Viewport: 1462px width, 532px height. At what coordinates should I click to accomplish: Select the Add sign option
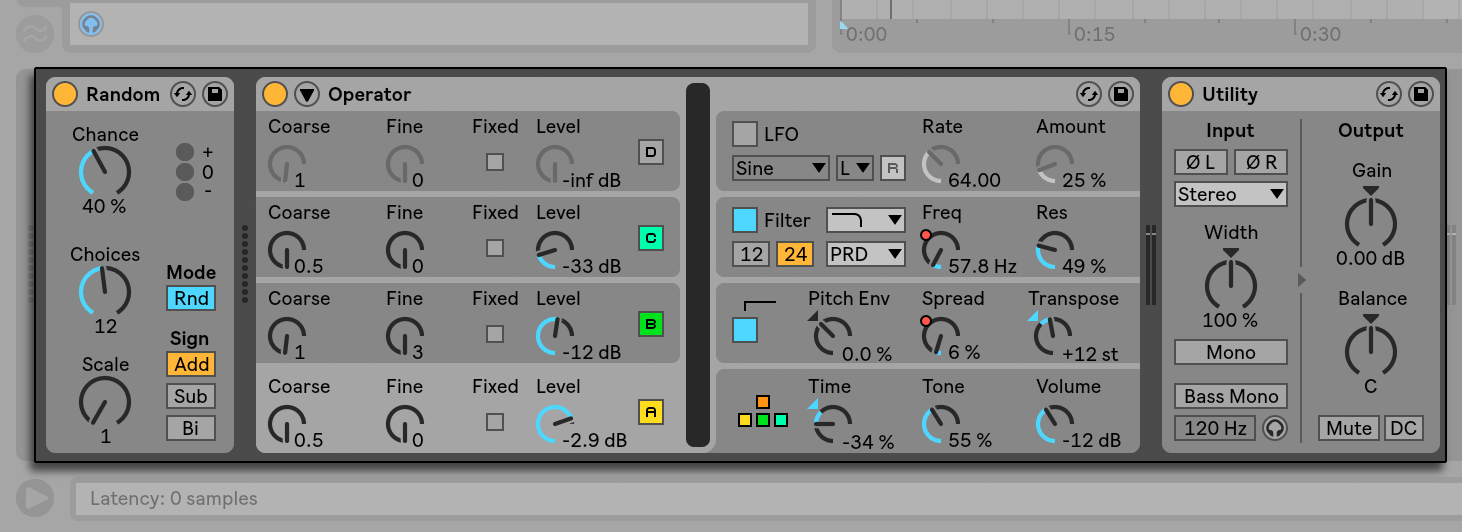[x=191, y=364]
